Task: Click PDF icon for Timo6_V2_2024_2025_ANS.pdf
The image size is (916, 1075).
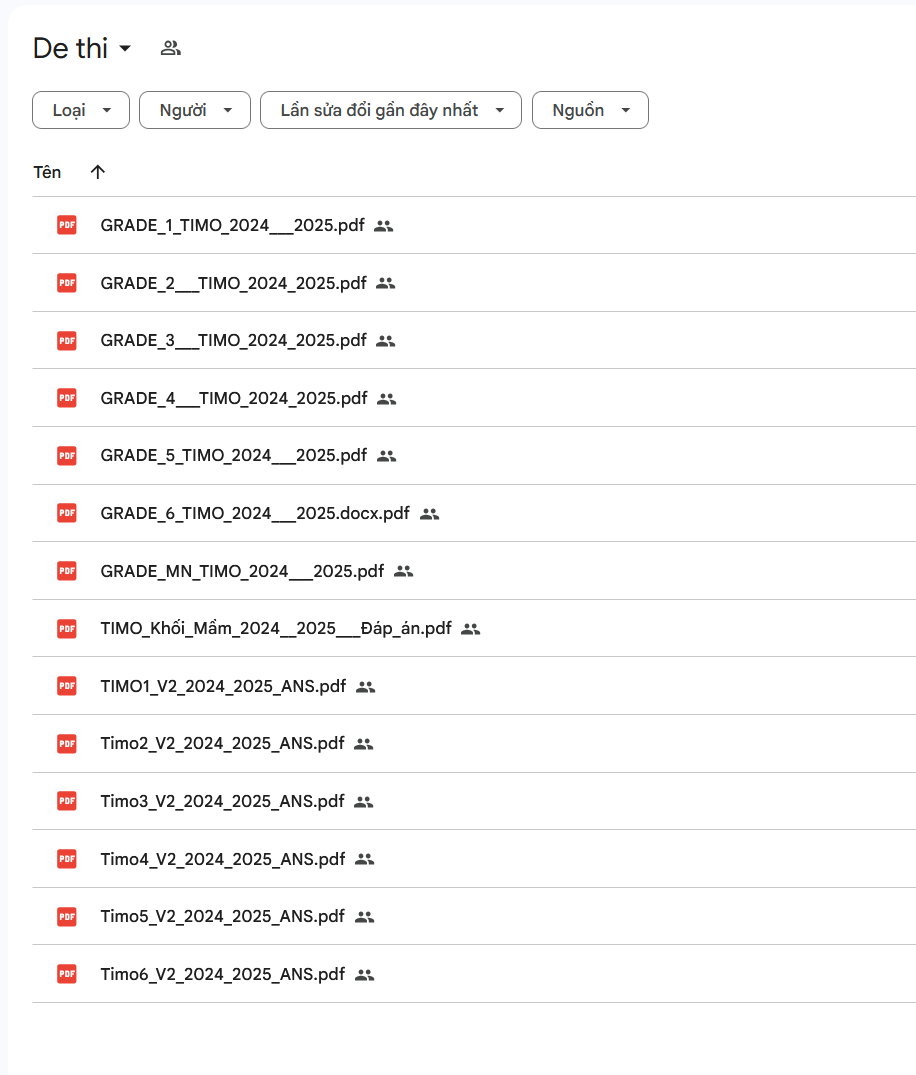Action: [67, 974]
